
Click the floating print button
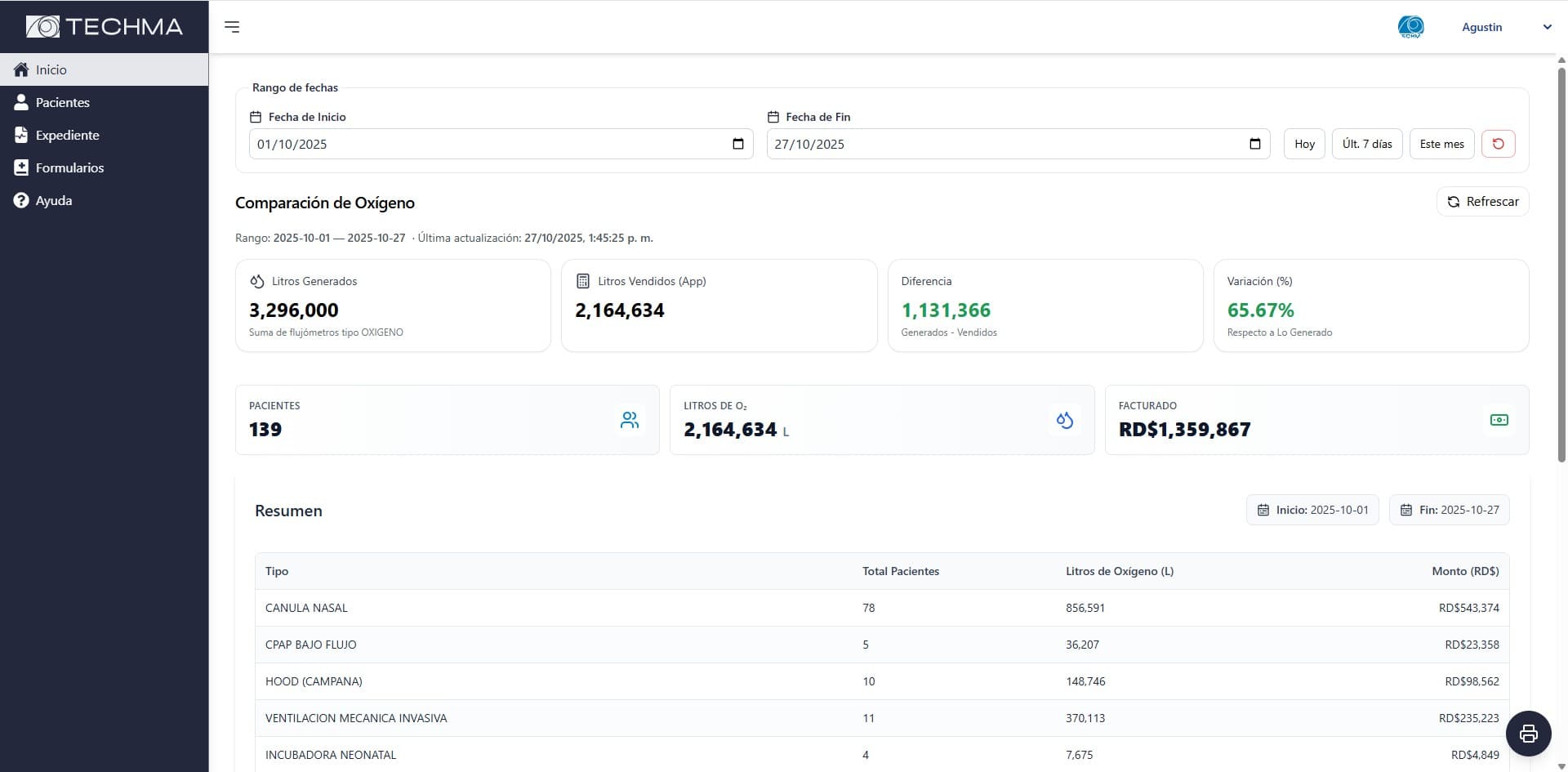click(1528, 733)
